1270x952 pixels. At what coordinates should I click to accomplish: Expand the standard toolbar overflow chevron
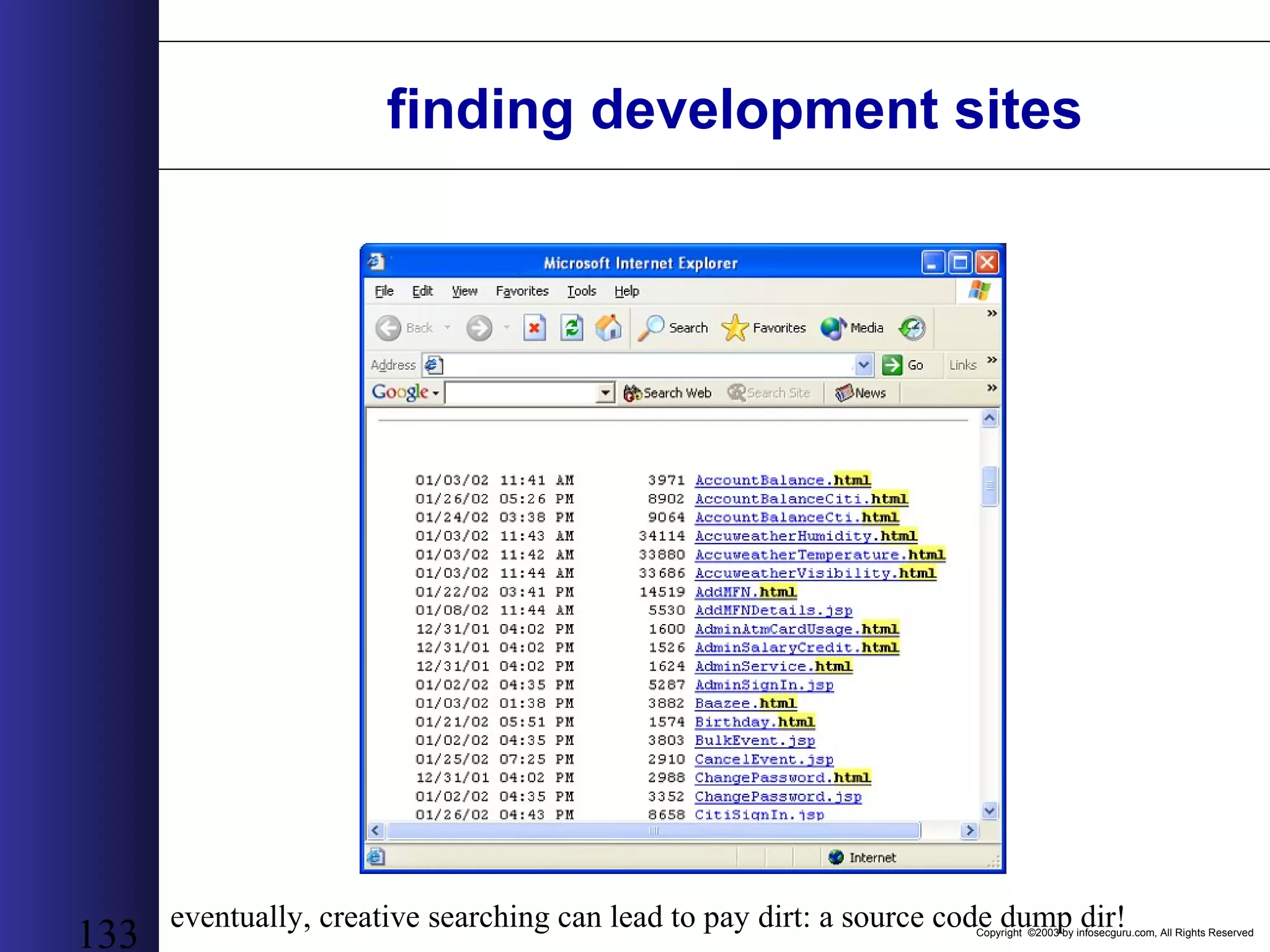[992, 313]
